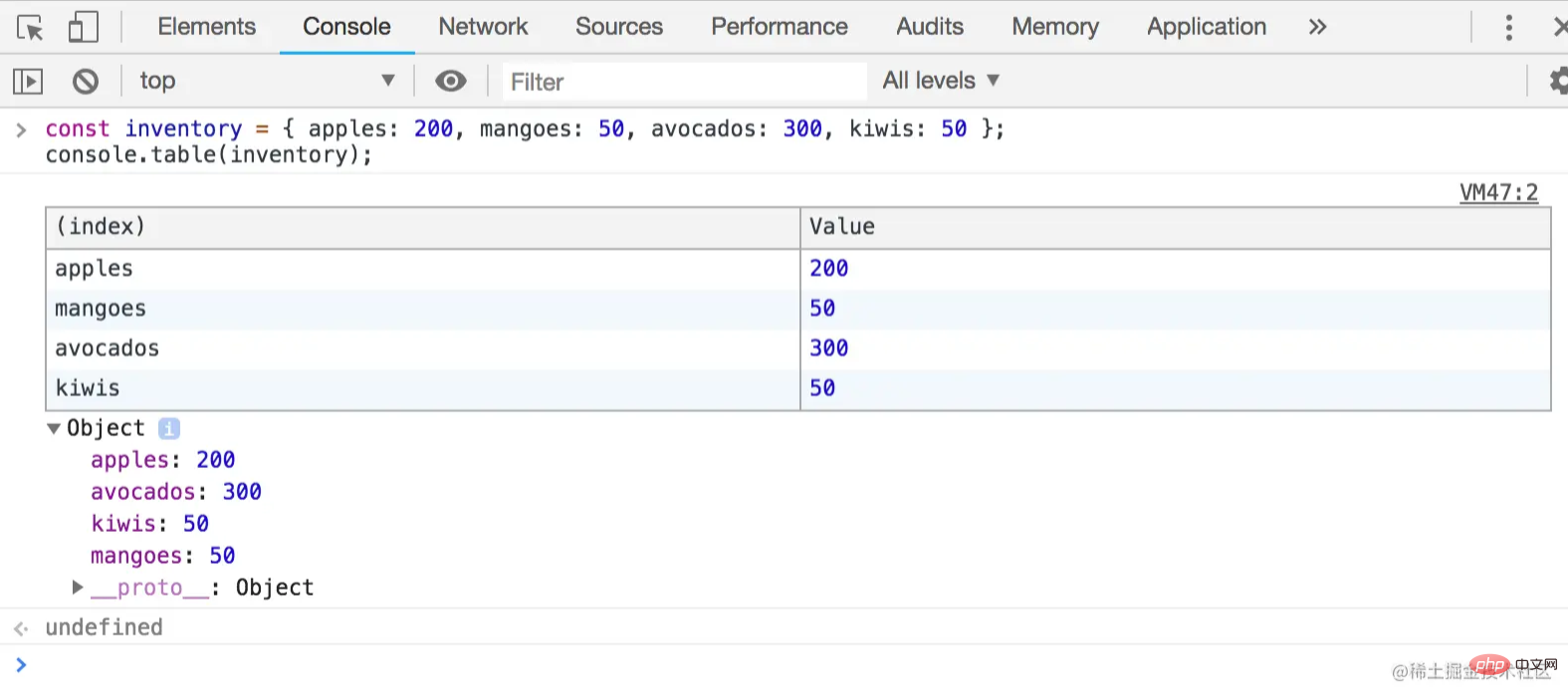This screenshot has height=697, width=1568.
Task: Sort table by (index) column header
Action: pyautogui.click(x=423, y=228)
